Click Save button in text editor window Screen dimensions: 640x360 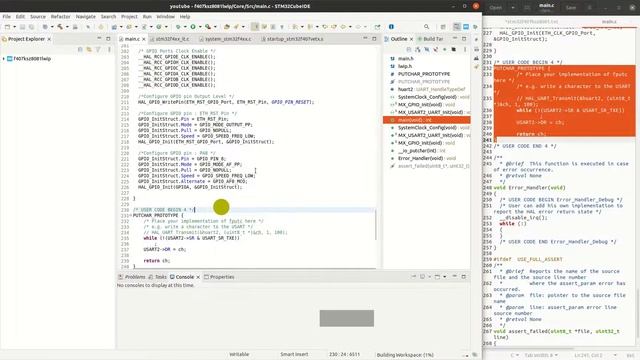(x=571, y=7)
